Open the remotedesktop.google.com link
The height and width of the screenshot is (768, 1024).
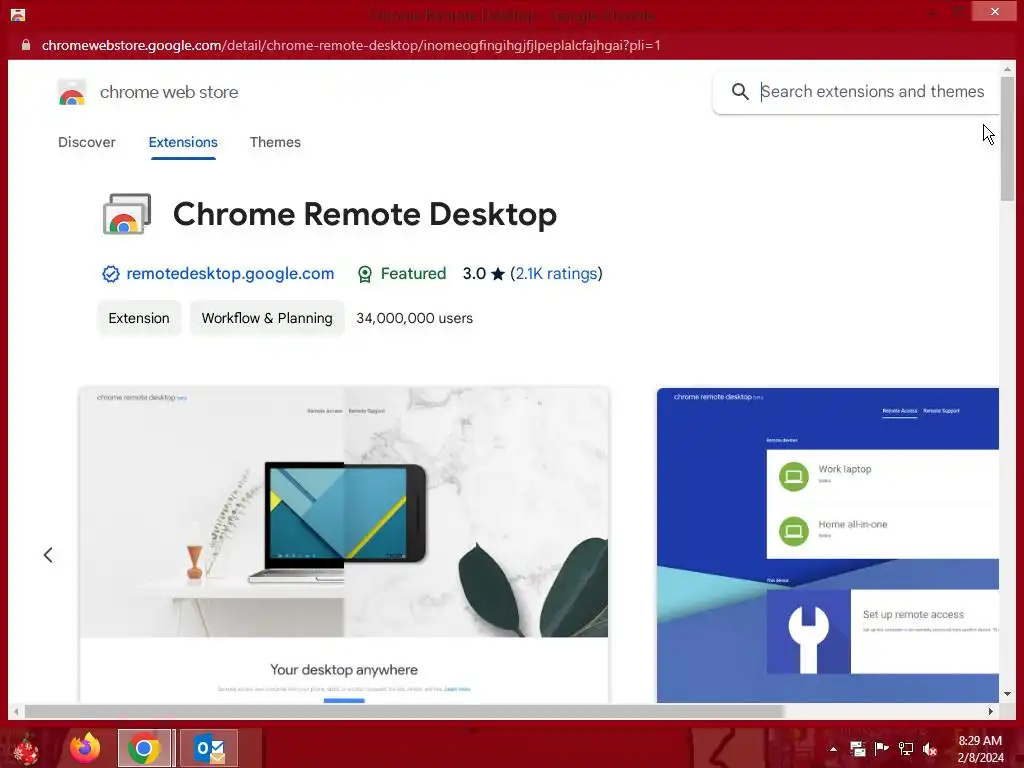click(x=230, y=274)
